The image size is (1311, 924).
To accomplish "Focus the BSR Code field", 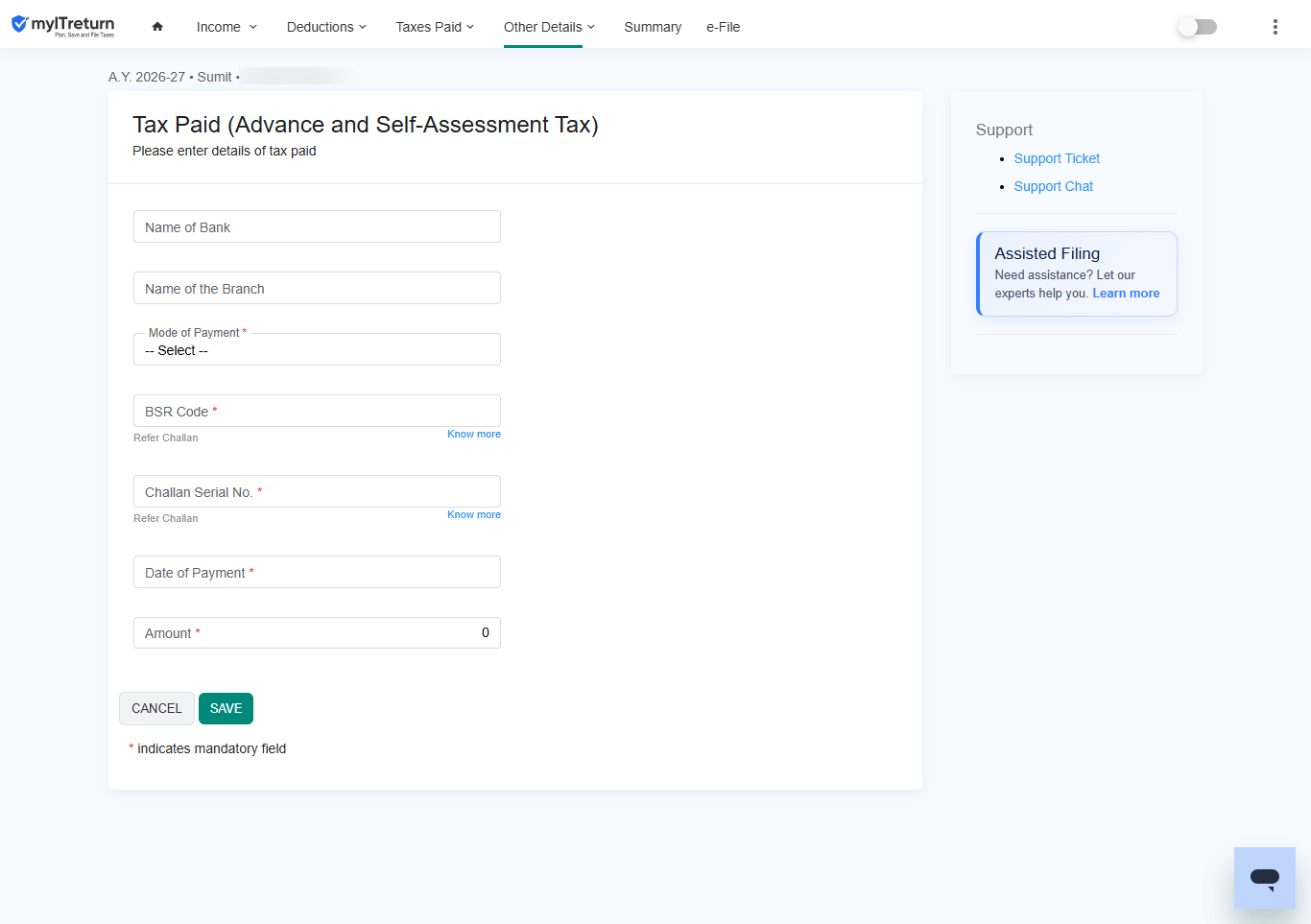I will point(317,411).
